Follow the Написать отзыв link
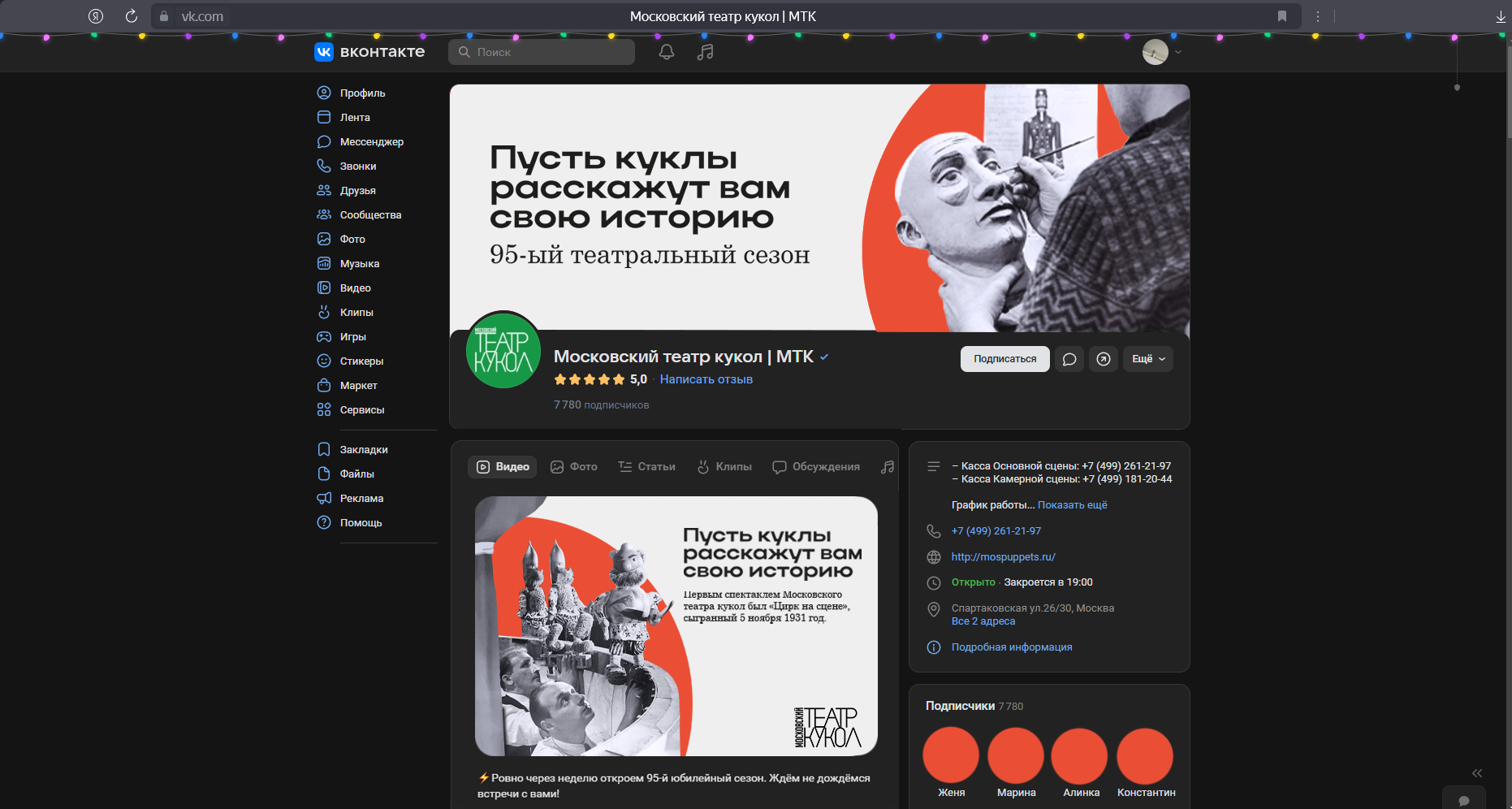The width and height of the screenshot is (1512, 809). (x=706, y=379)
